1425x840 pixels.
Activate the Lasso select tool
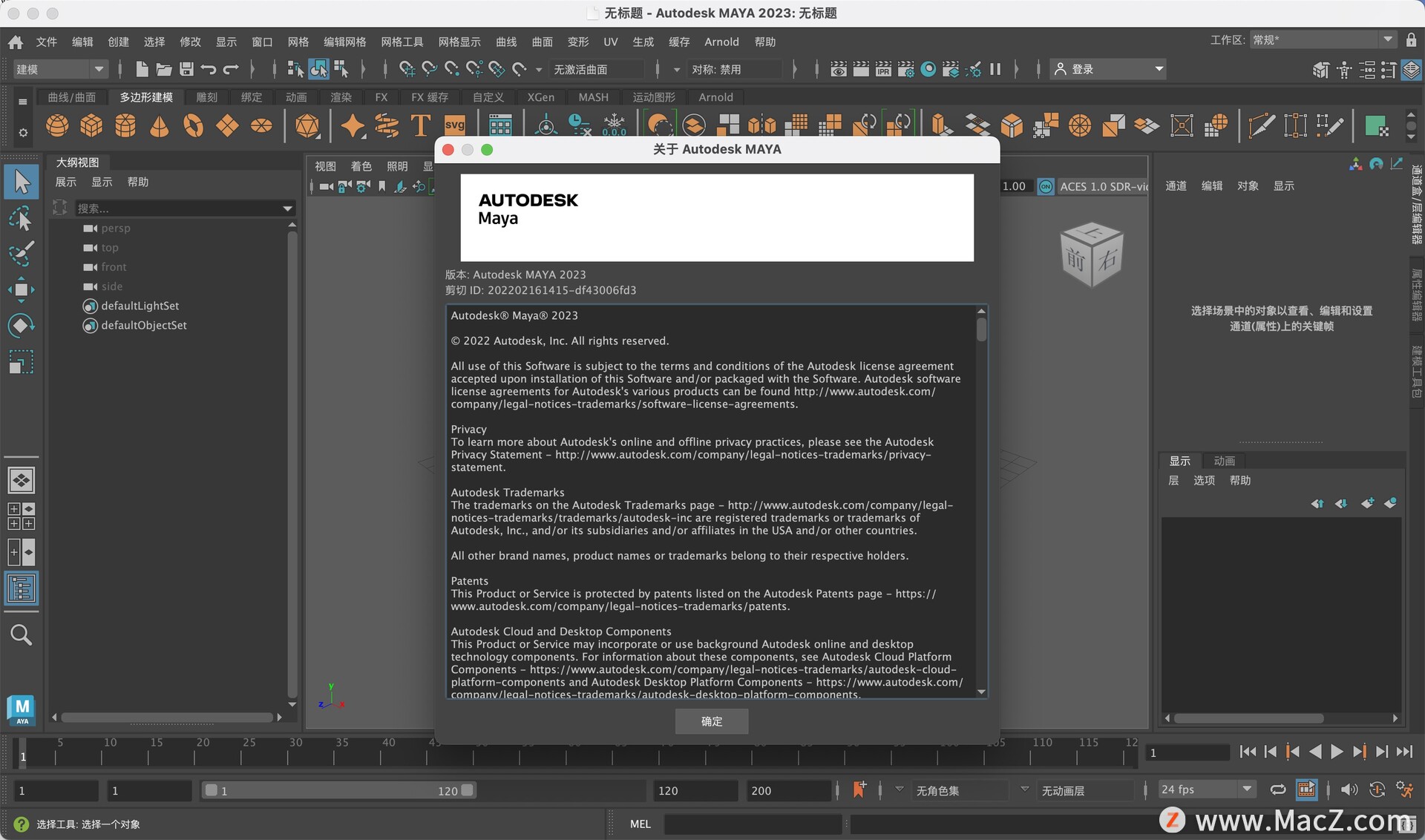[22, 218]
